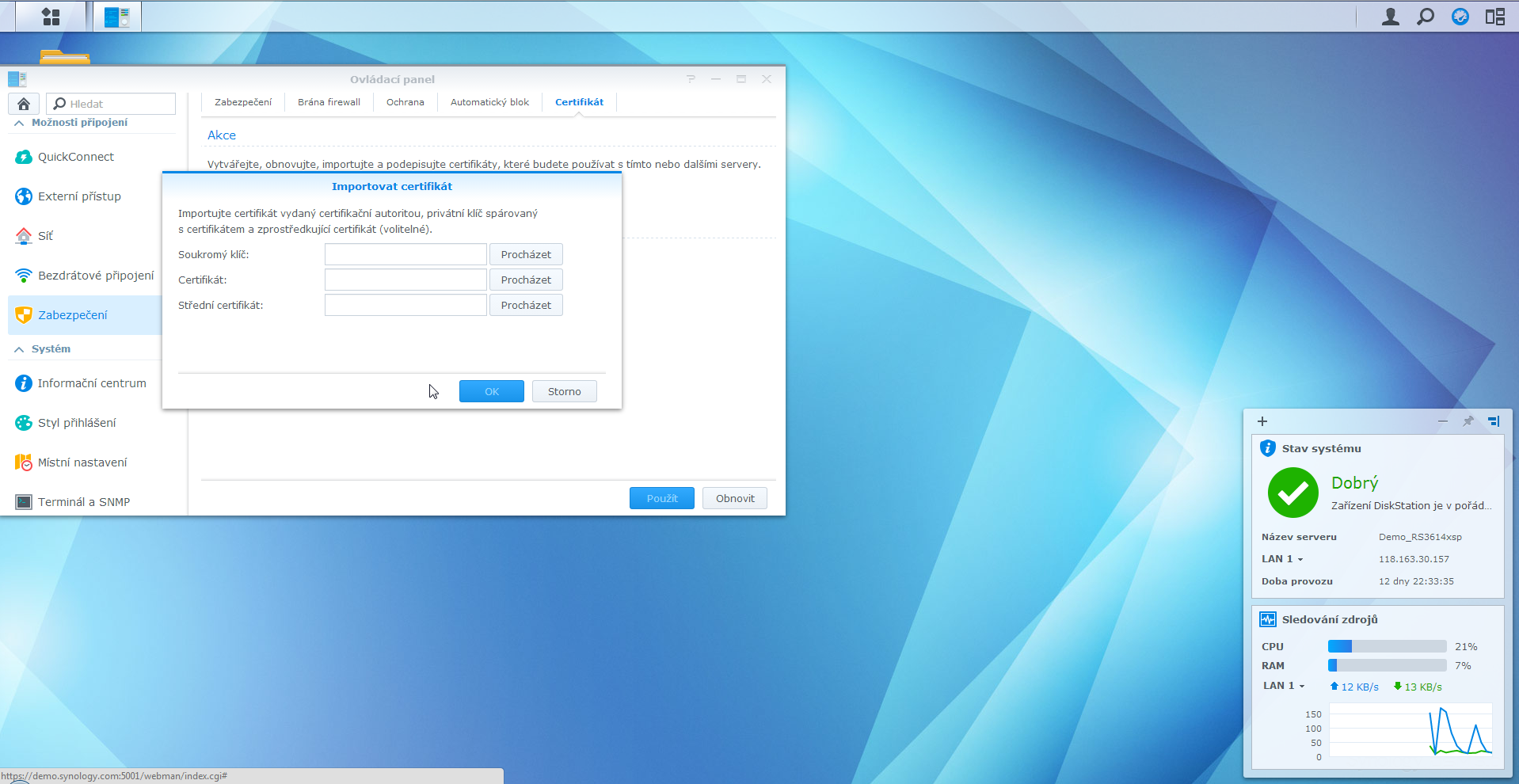Switch to the Ochrana tab

point(405,102)
